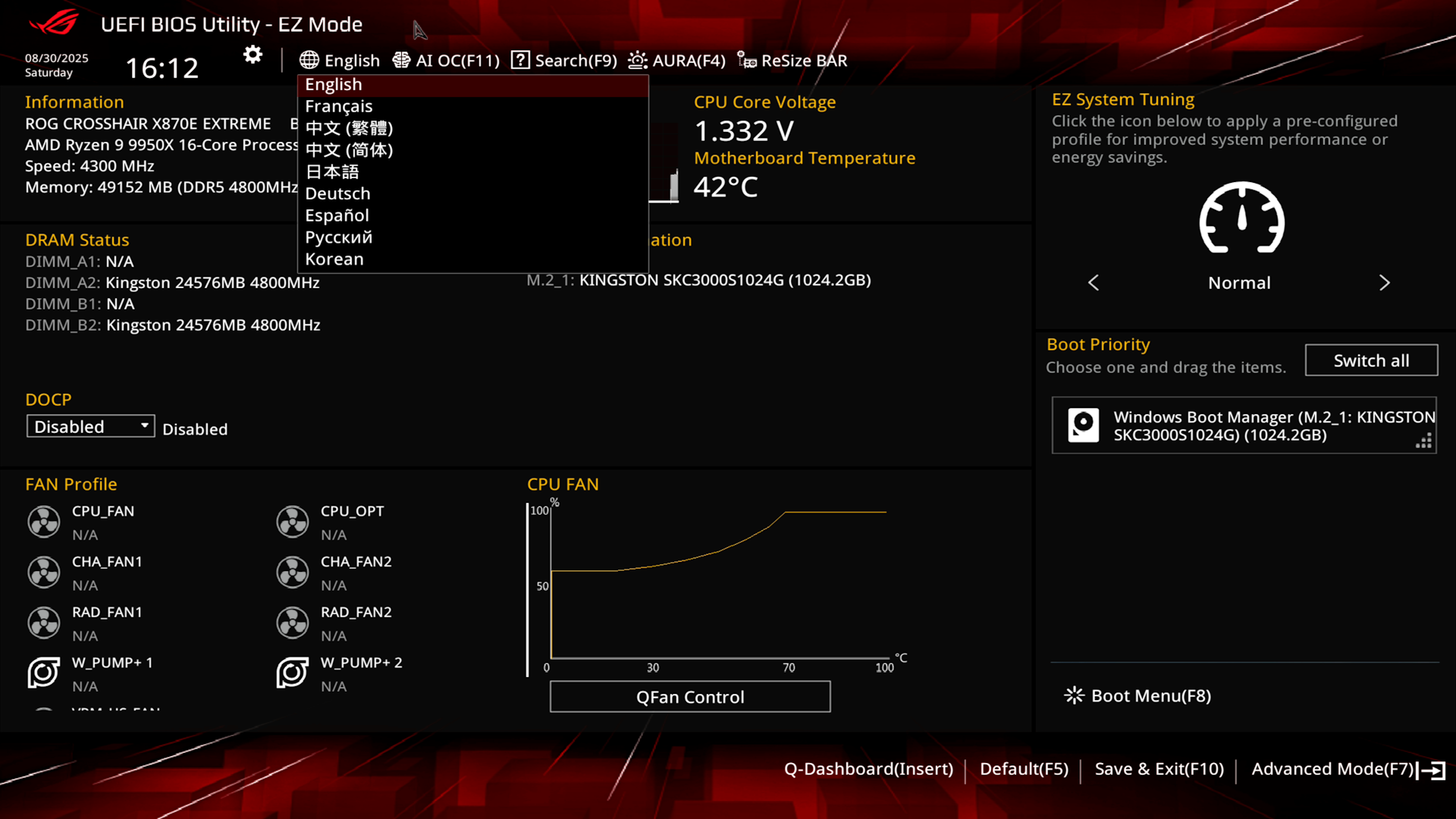Click the CPU_FAN fan icon

(x=44, y=522)
